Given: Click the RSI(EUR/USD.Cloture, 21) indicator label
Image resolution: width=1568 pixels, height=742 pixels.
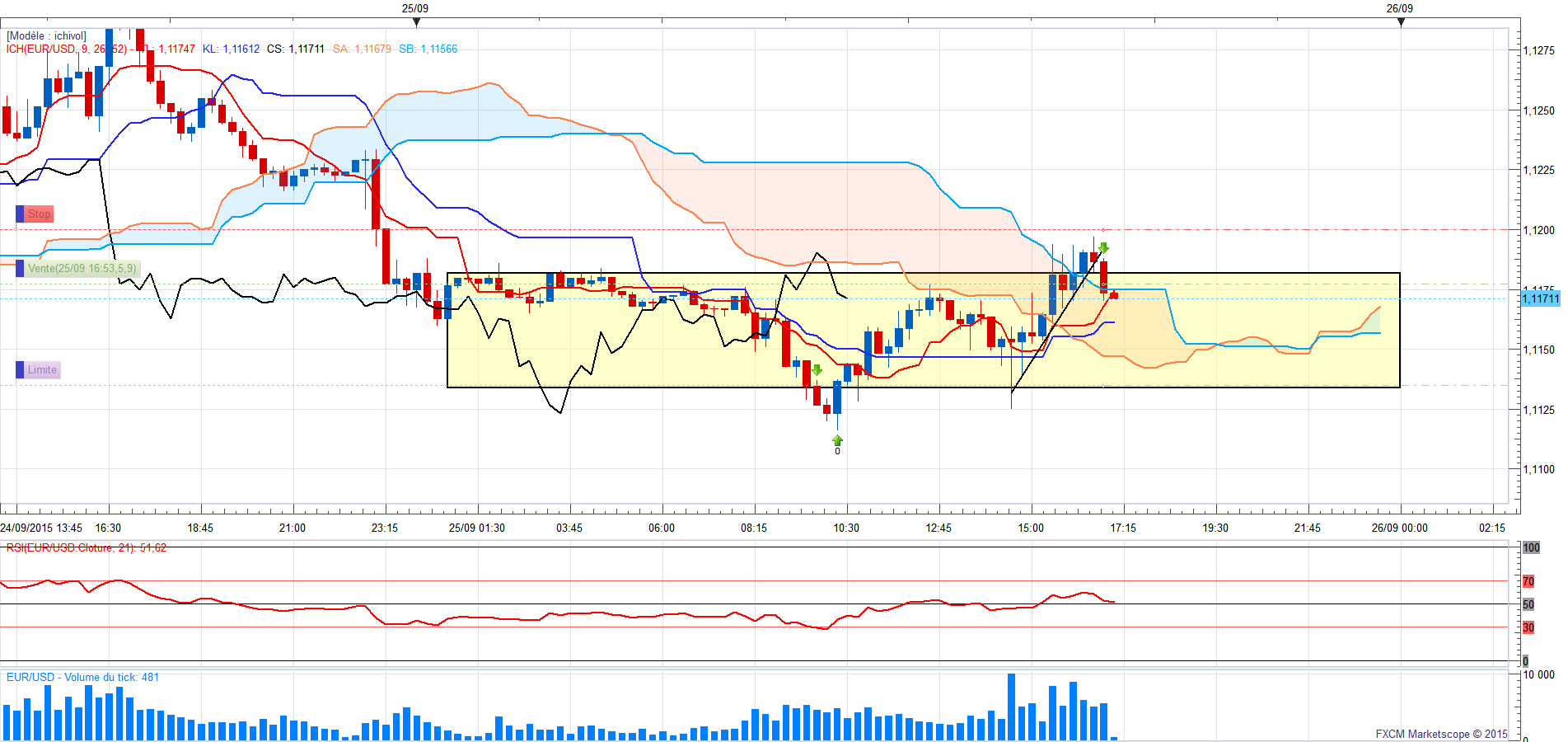Looking at the screenshot, I should coord(86,548).
